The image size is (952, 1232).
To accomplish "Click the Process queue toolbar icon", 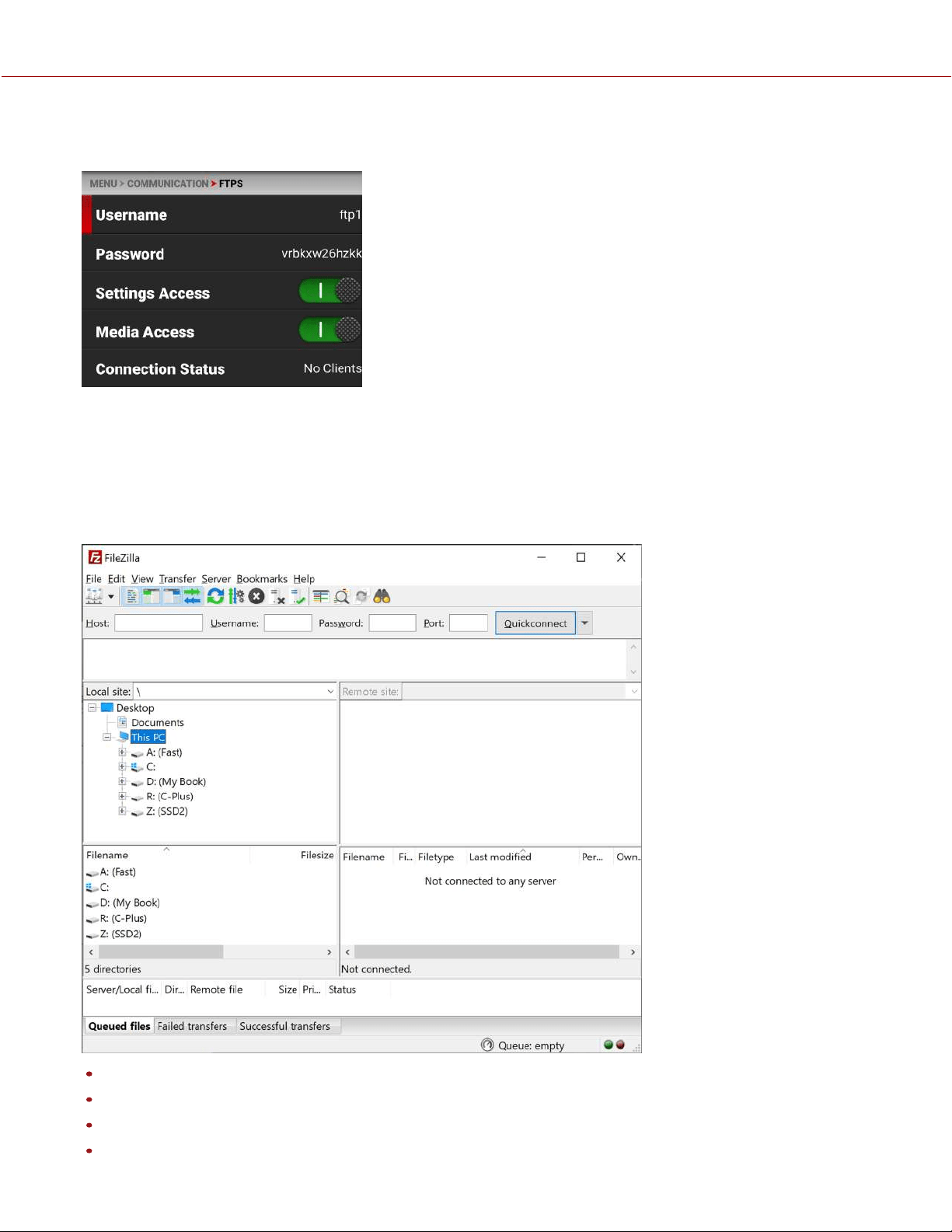I will [236, 596].
